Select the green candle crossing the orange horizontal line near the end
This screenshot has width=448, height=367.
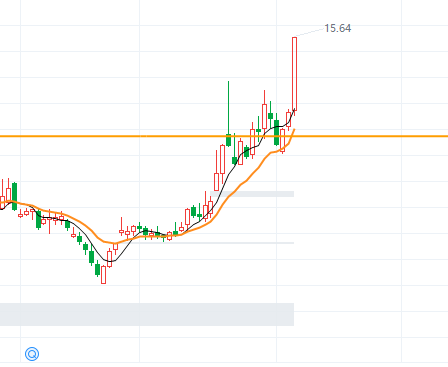[276, 130]
